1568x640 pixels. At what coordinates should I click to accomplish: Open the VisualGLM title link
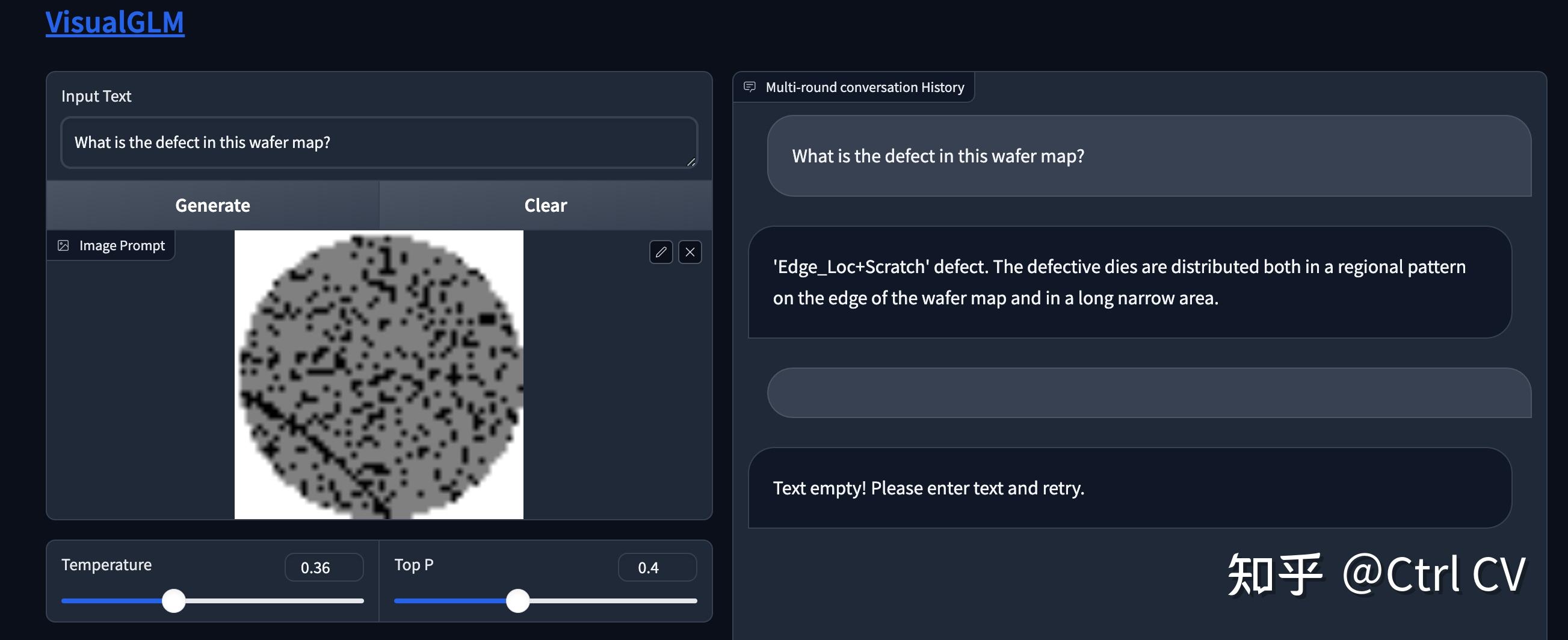(115, 22)
